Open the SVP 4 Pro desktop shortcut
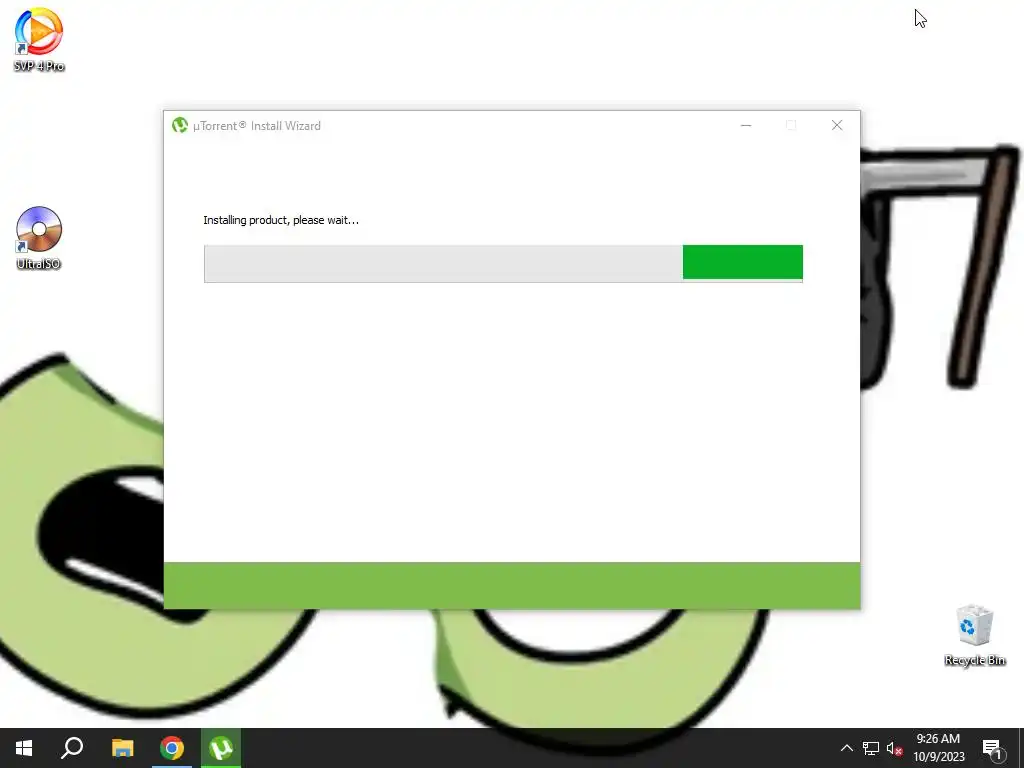 [39, 39]
